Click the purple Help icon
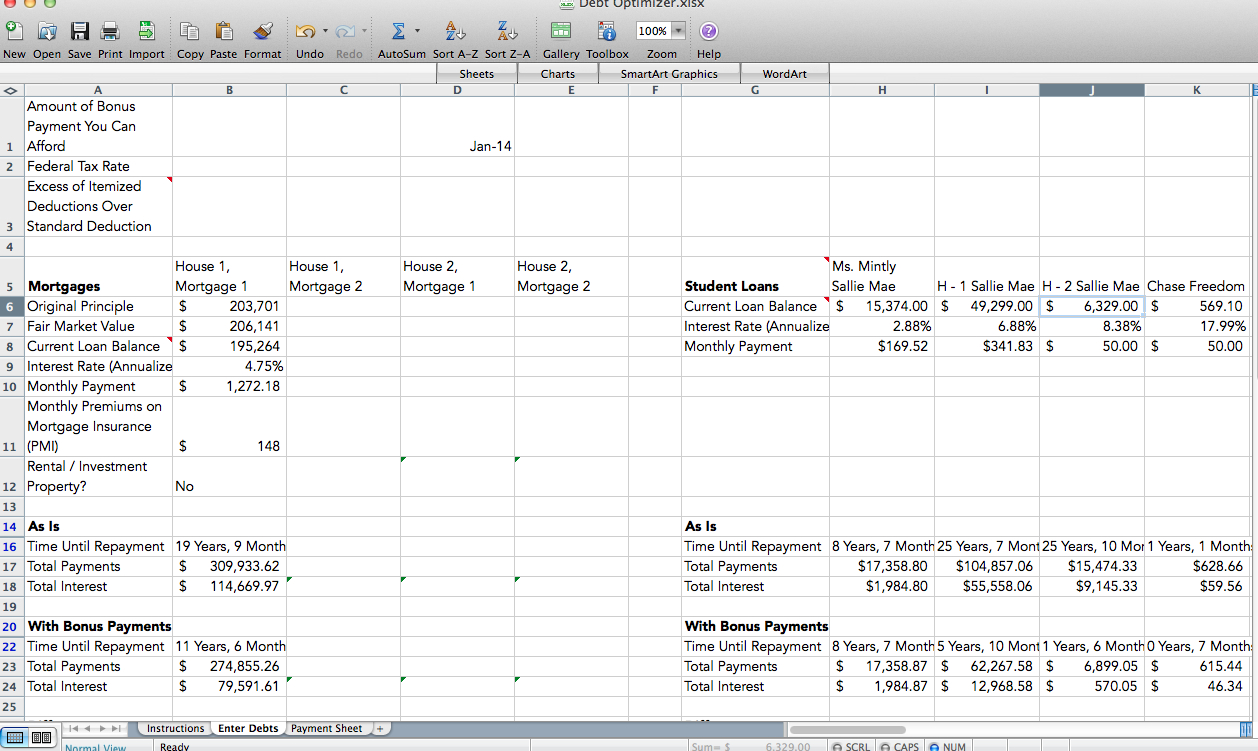Viewport: 1258px width, 751px height. tap(708, 32)
